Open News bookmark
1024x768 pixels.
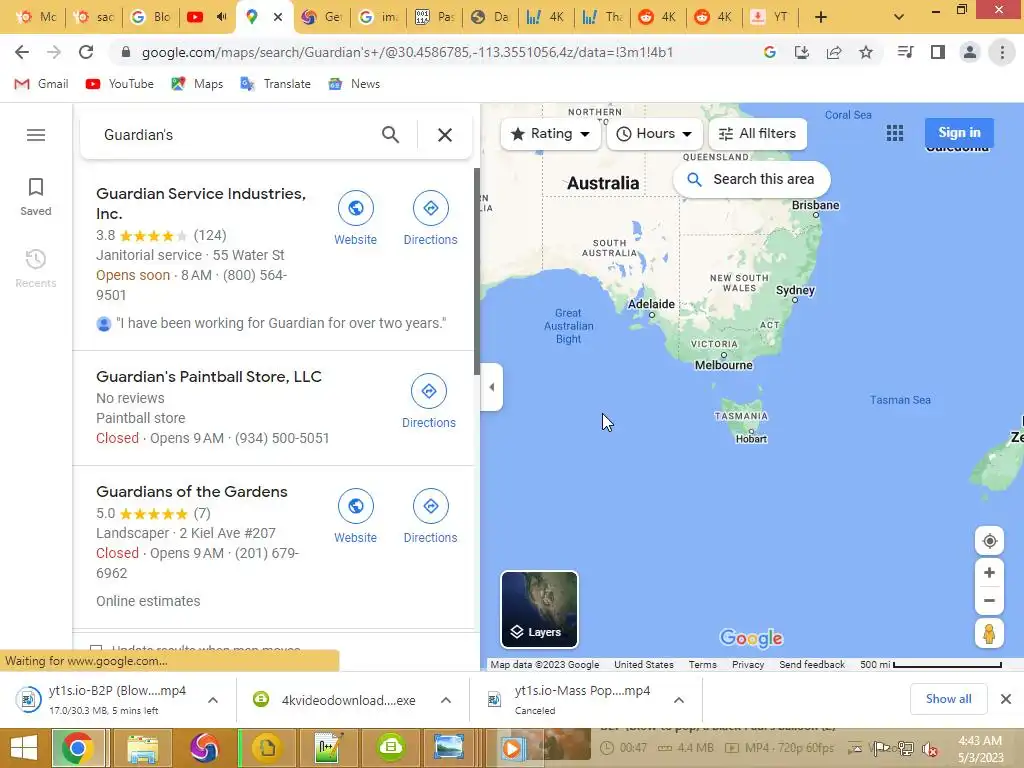pos(354,84)
